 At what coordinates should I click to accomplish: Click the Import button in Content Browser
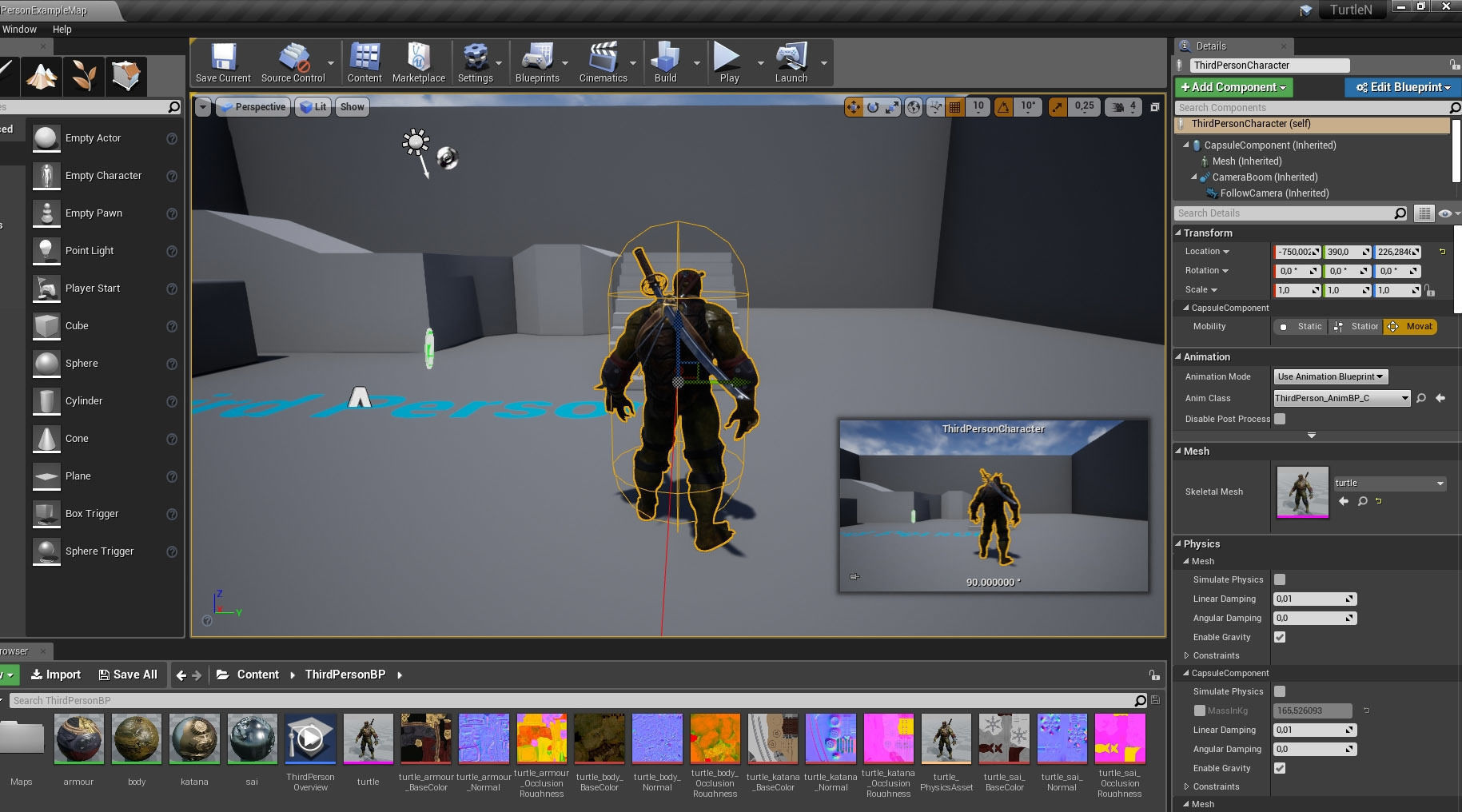point(56,675)
